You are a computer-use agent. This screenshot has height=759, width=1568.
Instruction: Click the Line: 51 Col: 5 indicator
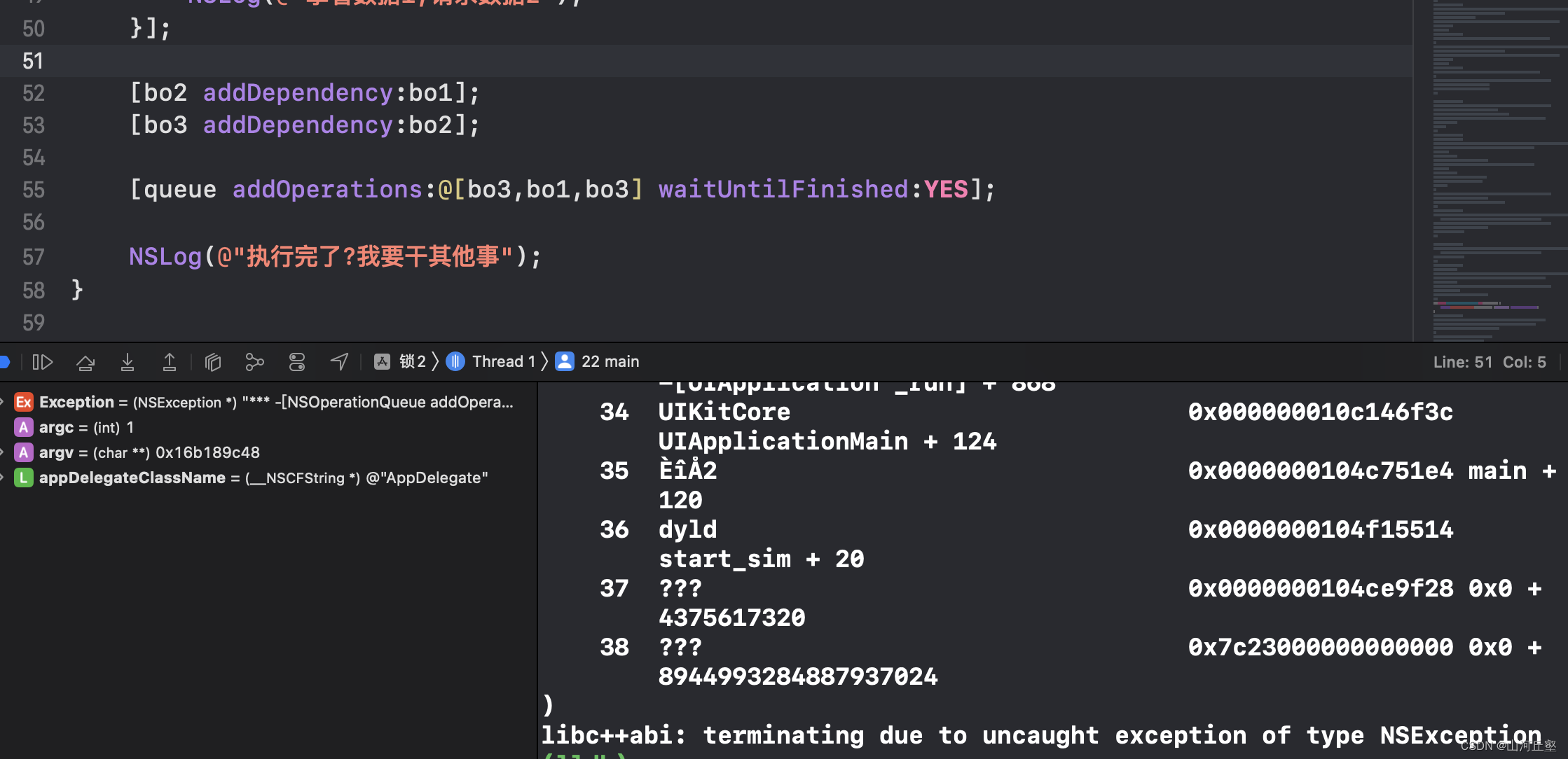click(1490, 362)
